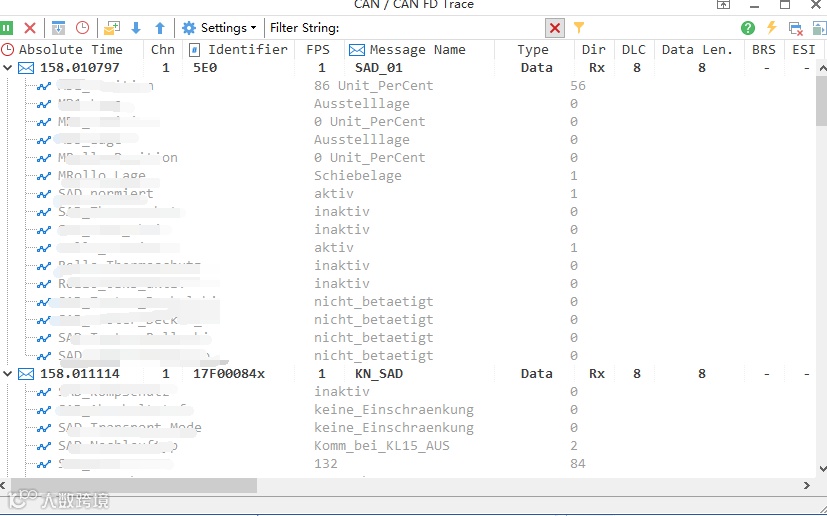The height and width of the screenshot is (516, 827).
Task: Click the envelope icon of KN_SAD row
Action: [26, 374]
